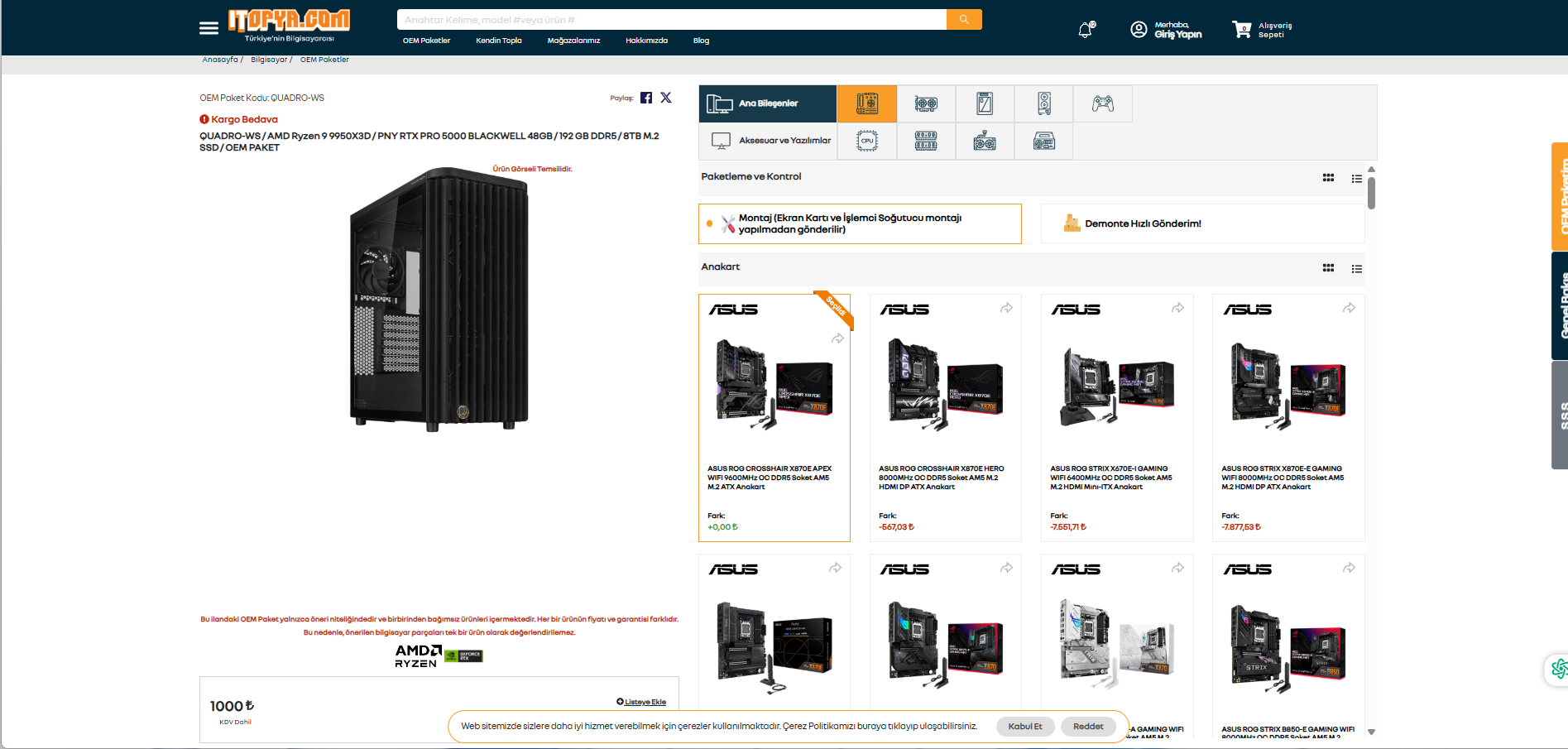
Task: Click Reddet on the cookie banner
Action: tap(1088, 727)
